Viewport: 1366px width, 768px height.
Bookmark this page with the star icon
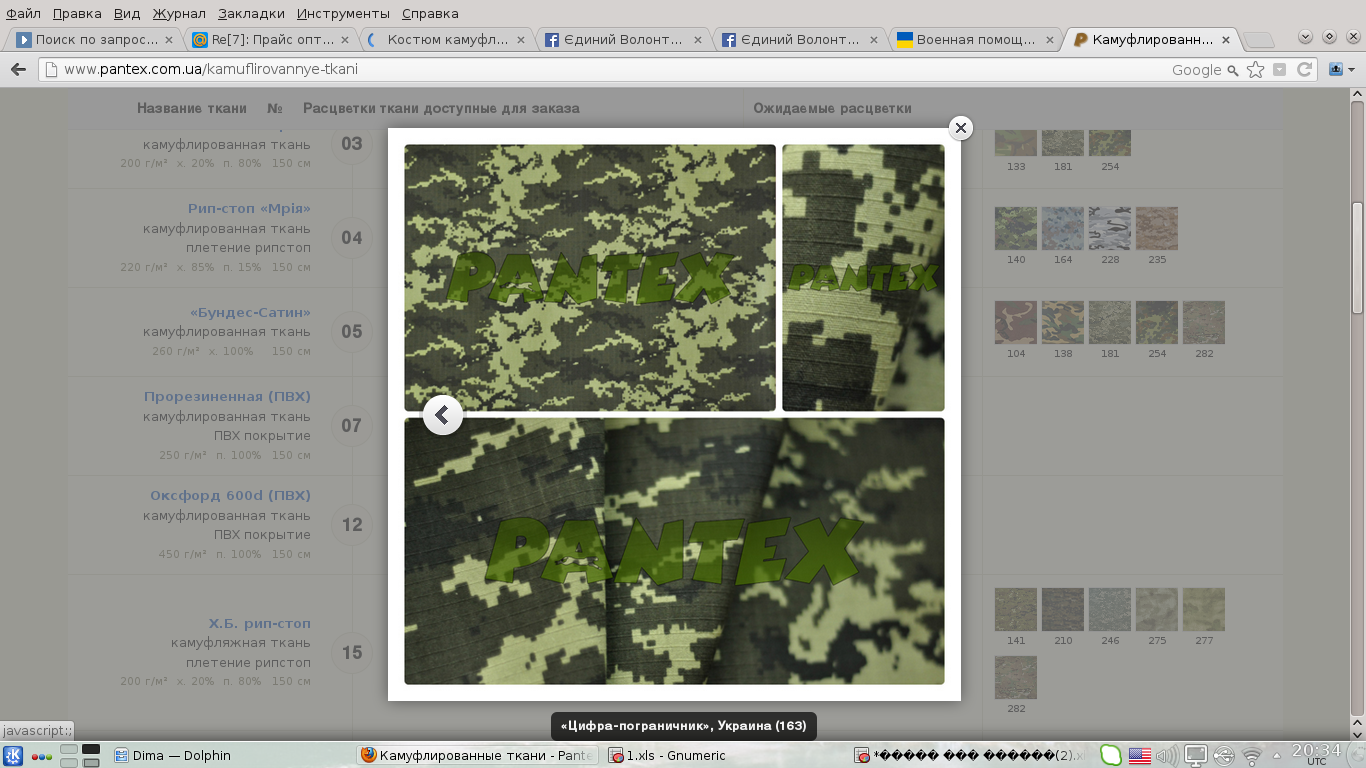(x=1255, y=69)
